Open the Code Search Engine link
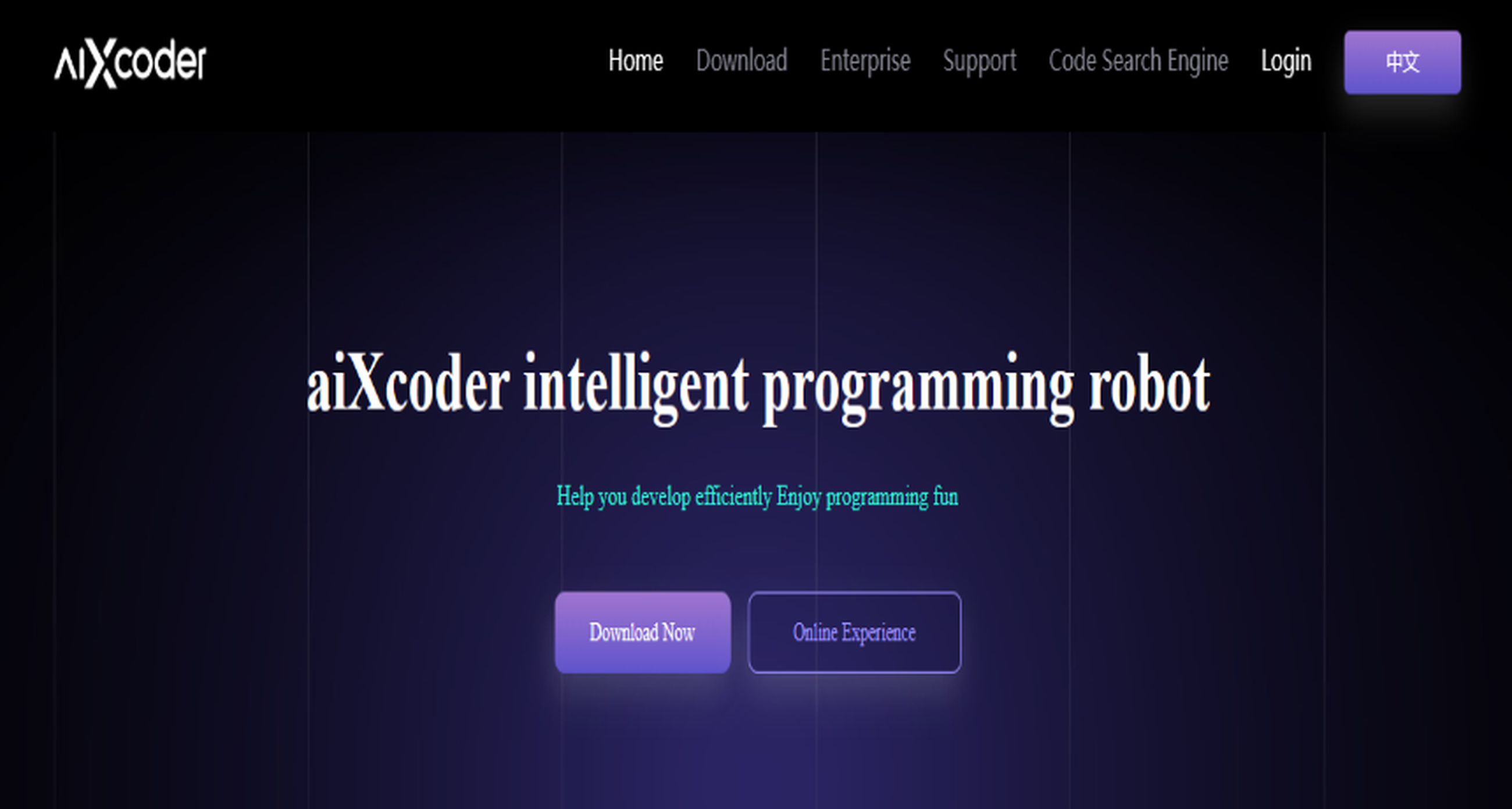Screen dimensions: 1512x809 (1139, 62)
